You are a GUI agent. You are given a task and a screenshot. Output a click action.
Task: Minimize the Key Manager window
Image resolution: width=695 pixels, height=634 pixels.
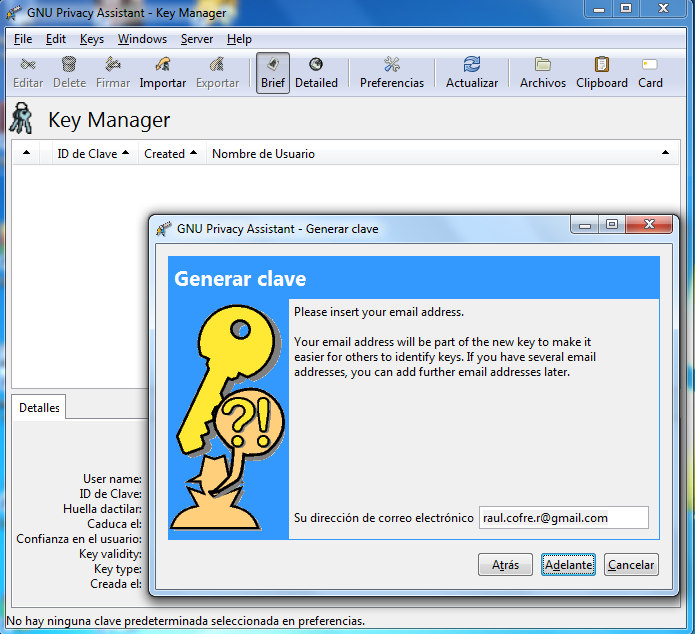point(599,8)
